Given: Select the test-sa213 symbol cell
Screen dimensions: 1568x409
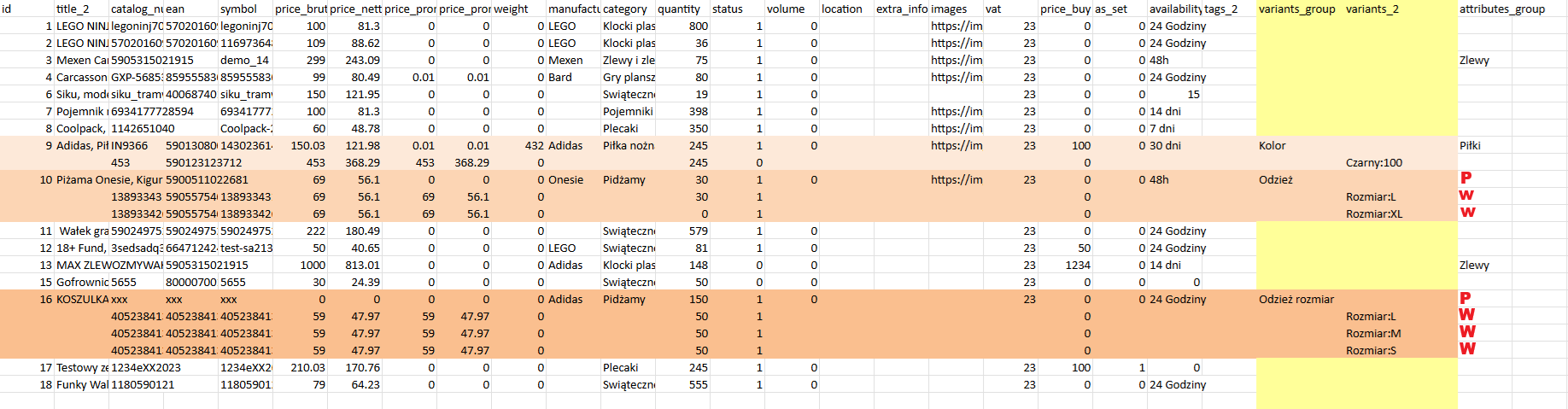Looking at the screenshot, I should tap(246, 248).
